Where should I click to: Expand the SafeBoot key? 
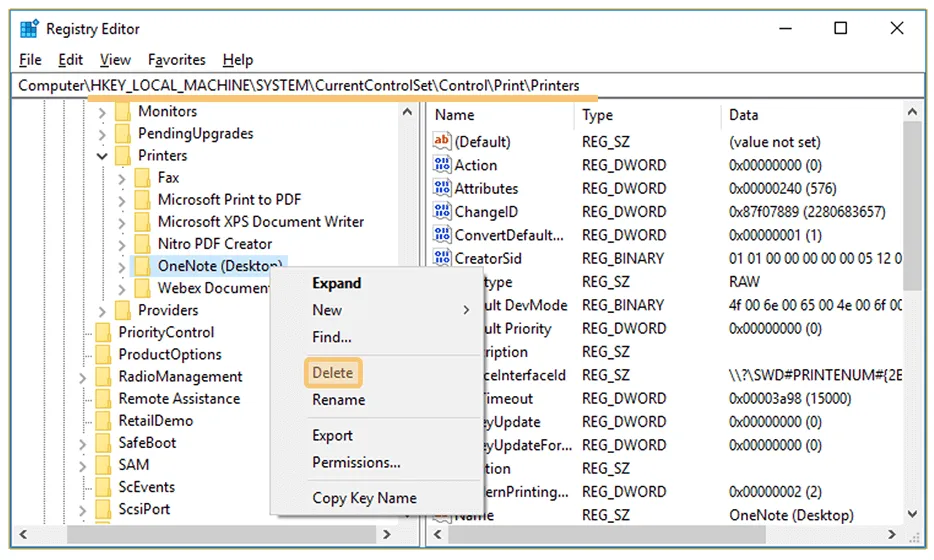tap(82, 443)
